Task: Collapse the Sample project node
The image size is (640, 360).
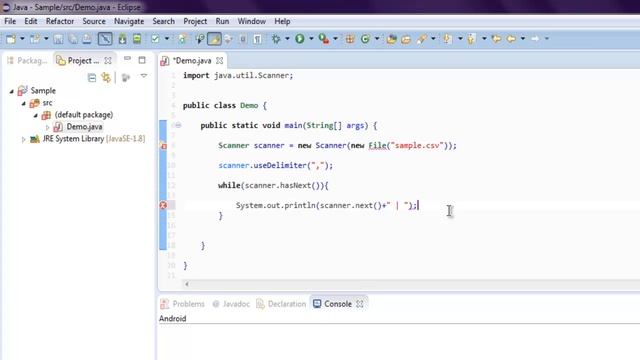Action: tap(11, 91)
